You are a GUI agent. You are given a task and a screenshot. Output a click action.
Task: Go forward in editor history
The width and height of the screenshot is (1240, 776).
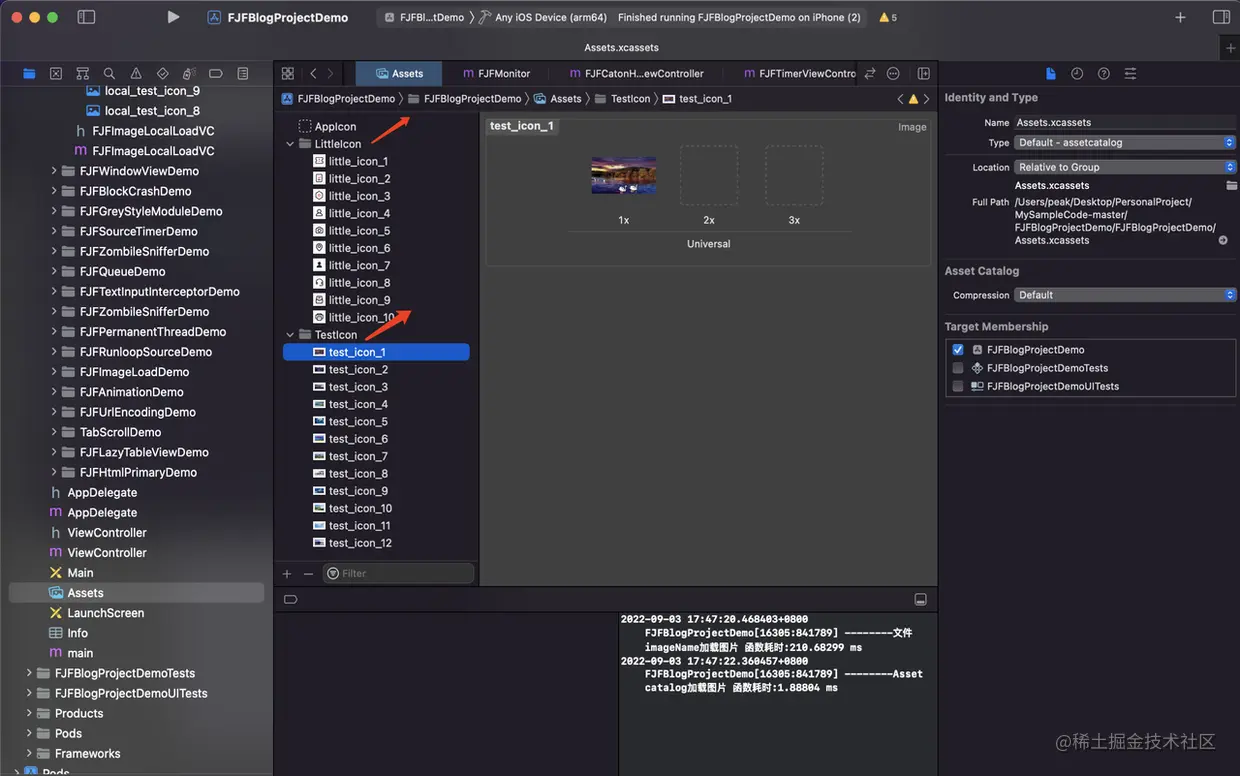(331, 73)
